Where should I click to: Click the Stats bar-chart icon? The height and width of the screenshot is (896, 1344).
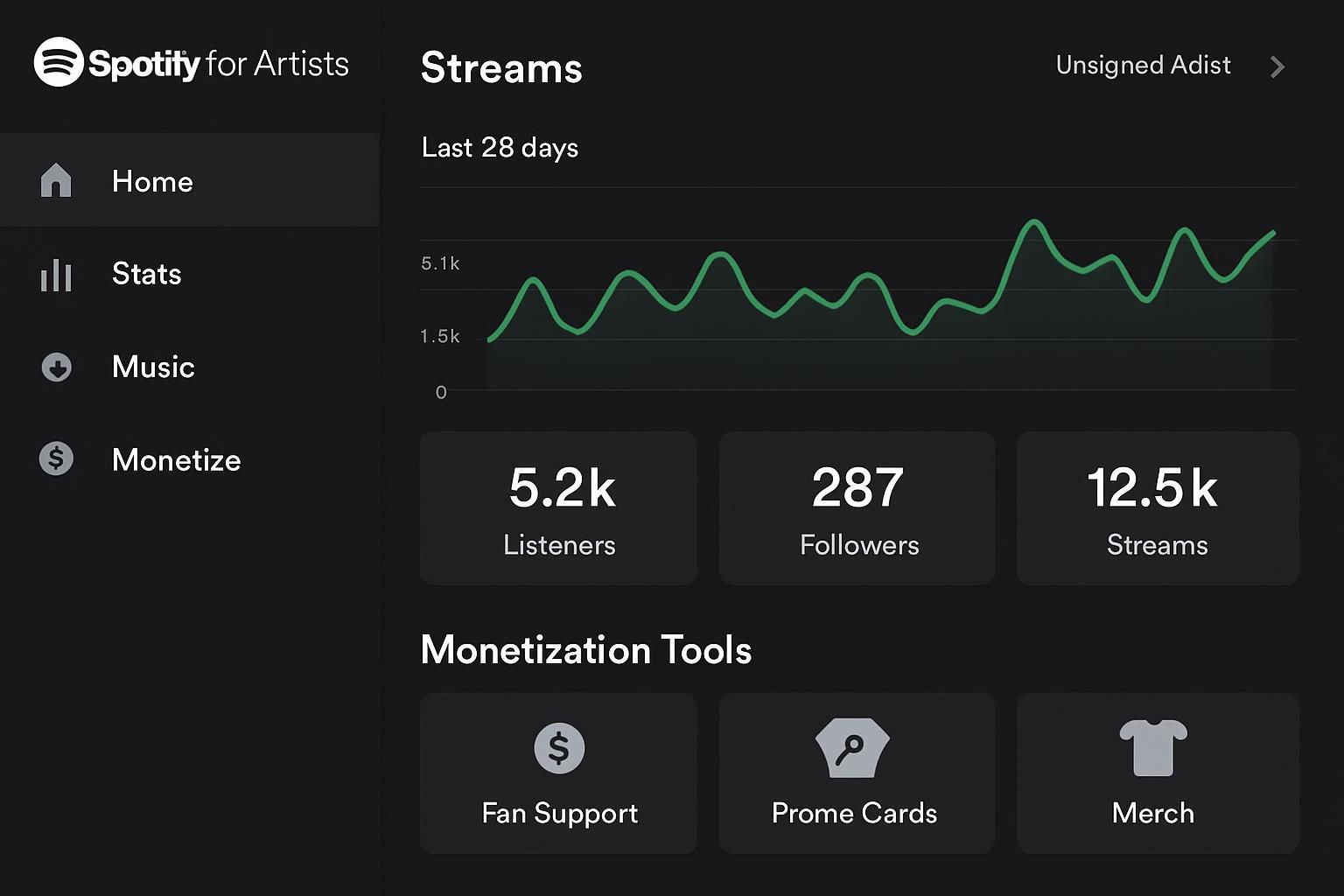[56, 274]
